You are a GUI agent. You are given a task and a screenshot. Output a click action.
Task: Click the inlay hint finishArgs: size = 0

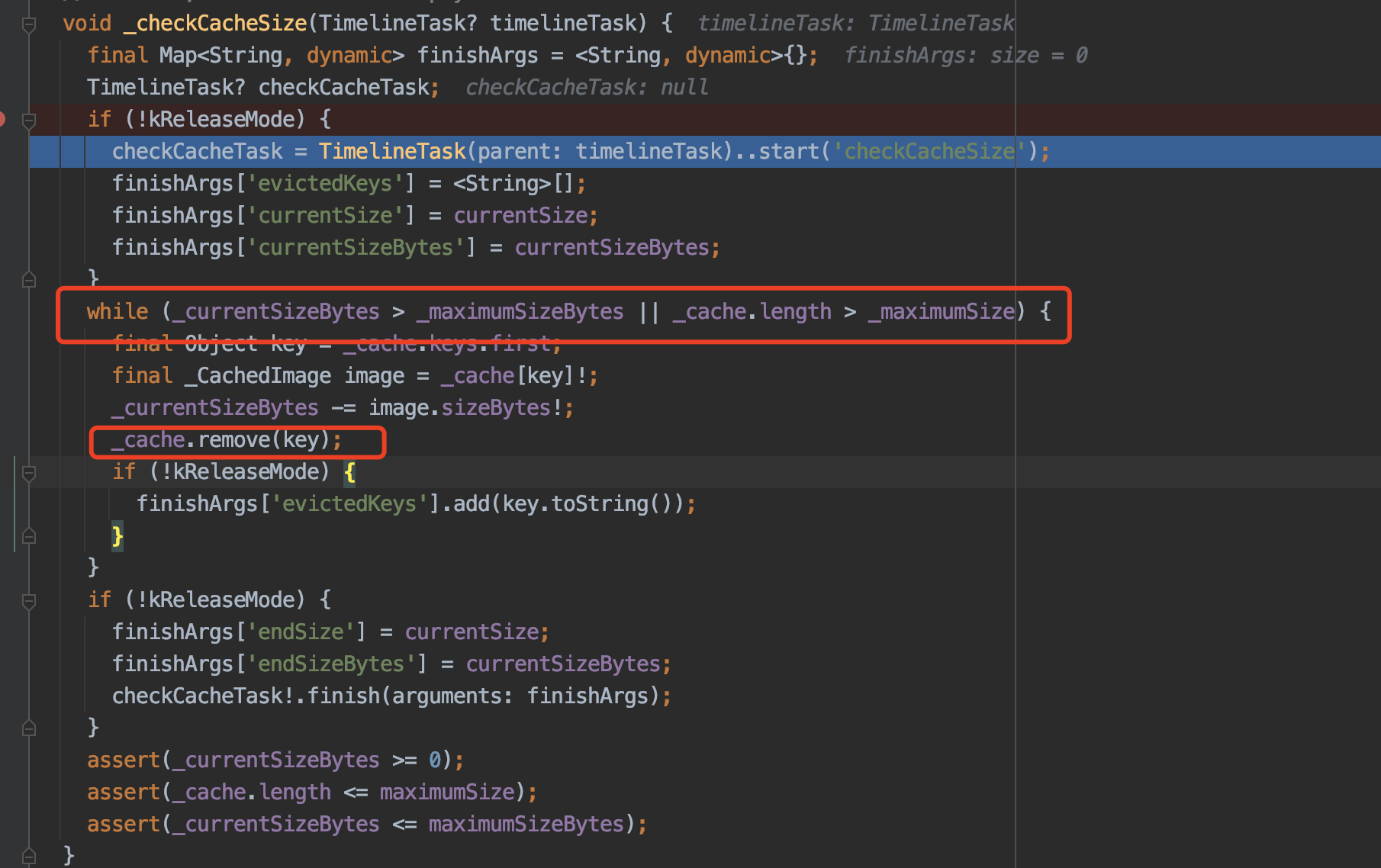click(966, 54)
